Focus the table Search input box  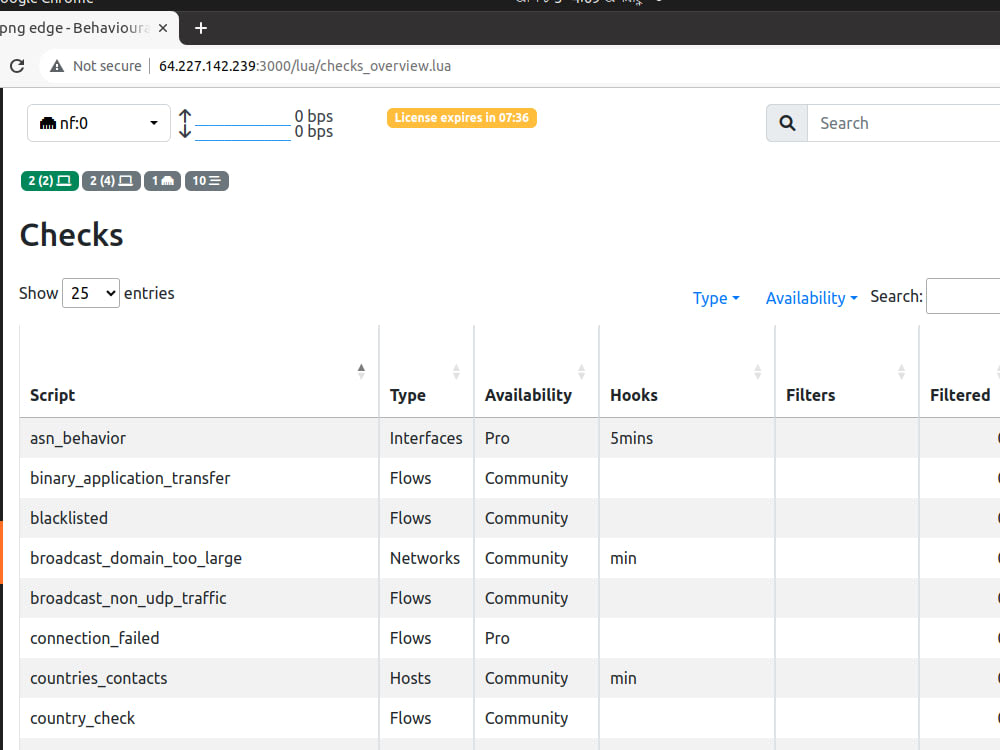(x=963, y=296)
